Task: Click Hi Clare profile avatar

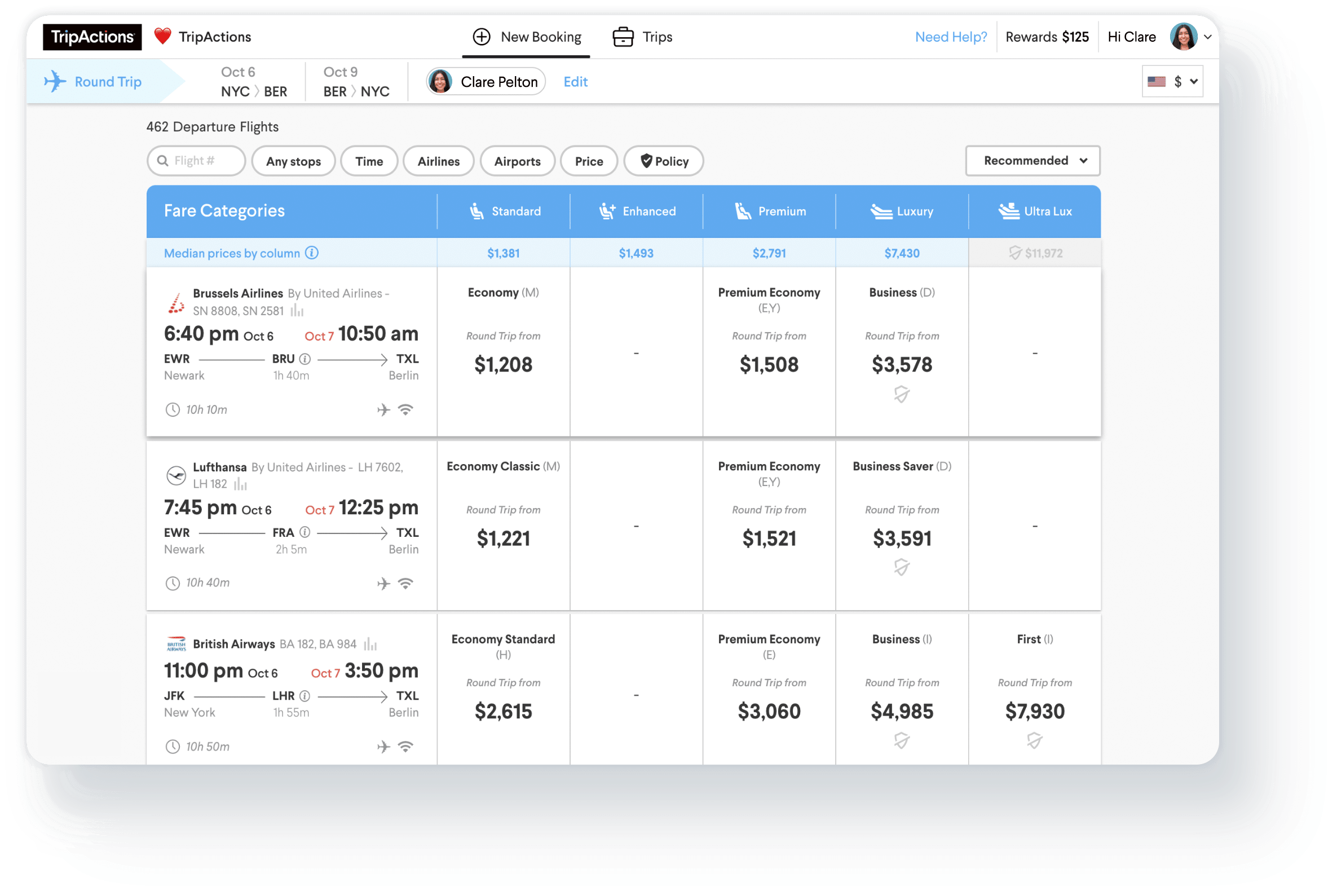Action: pos(1183,37)
